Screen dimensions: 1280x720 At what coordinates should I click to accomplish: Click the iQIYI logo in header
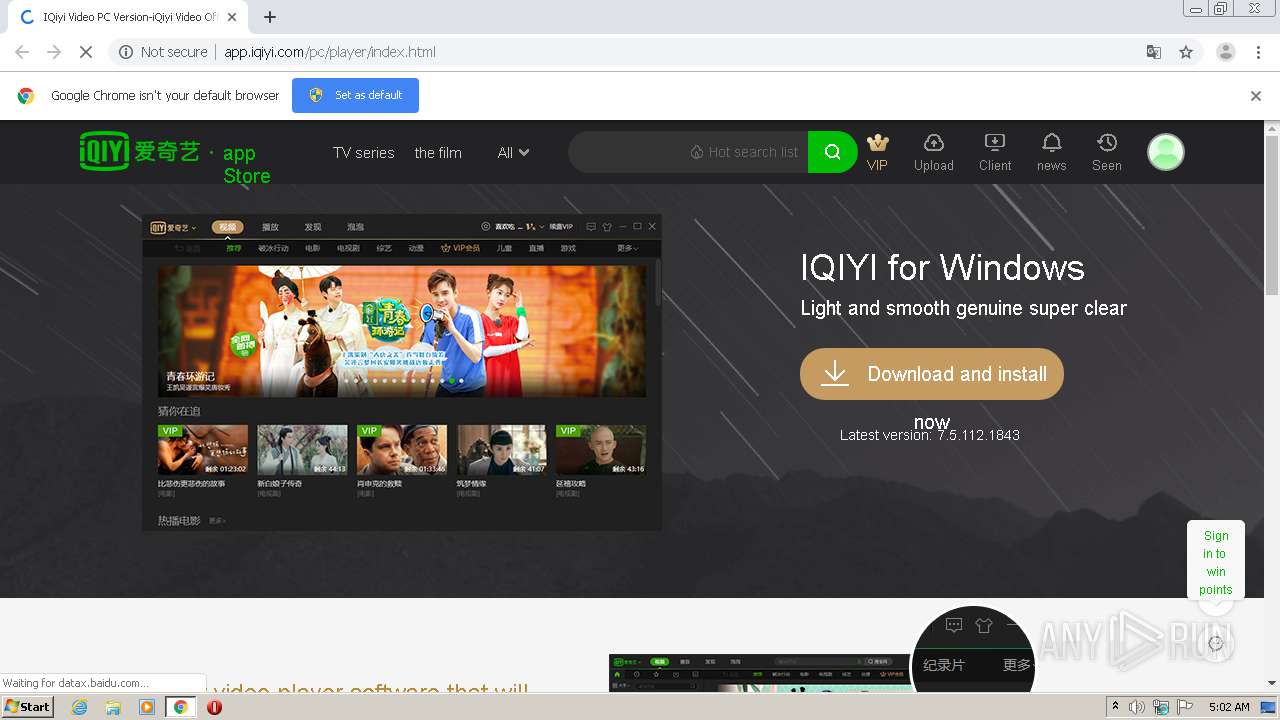click(x=140, y=151)
